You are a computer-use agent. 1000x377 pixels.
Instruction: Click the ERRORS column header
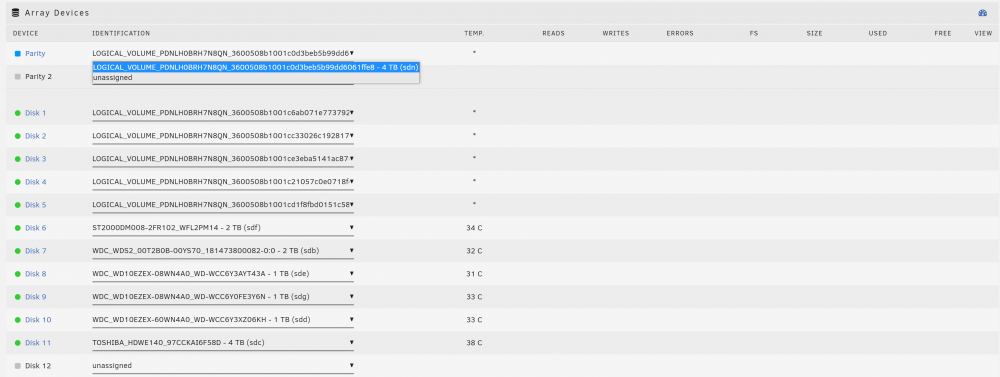680,33
